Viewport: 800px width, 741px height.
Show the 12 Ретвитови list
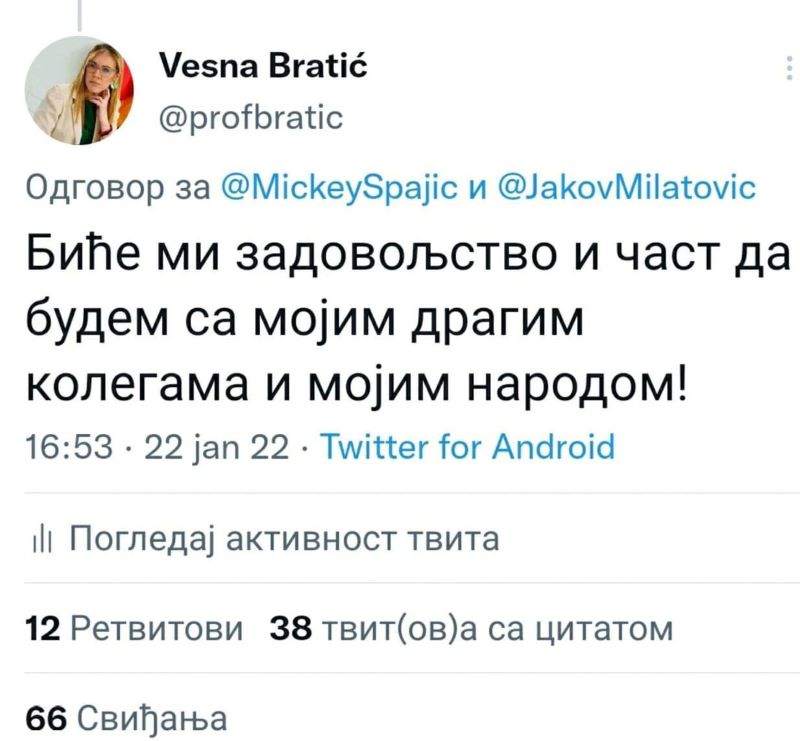[x=134, y=628]
